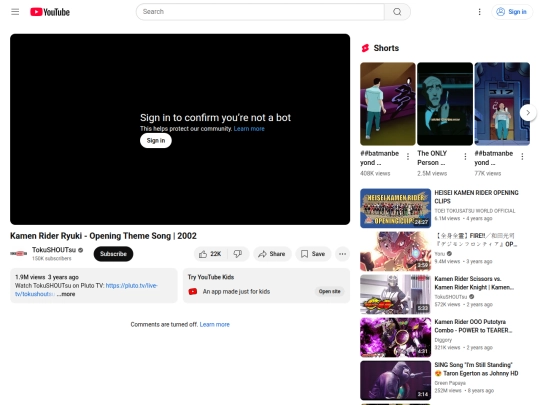Click the YouTube Kids icon
This screenshot has height=405, width=540.
pyautogui.click(x=193, y=292)
